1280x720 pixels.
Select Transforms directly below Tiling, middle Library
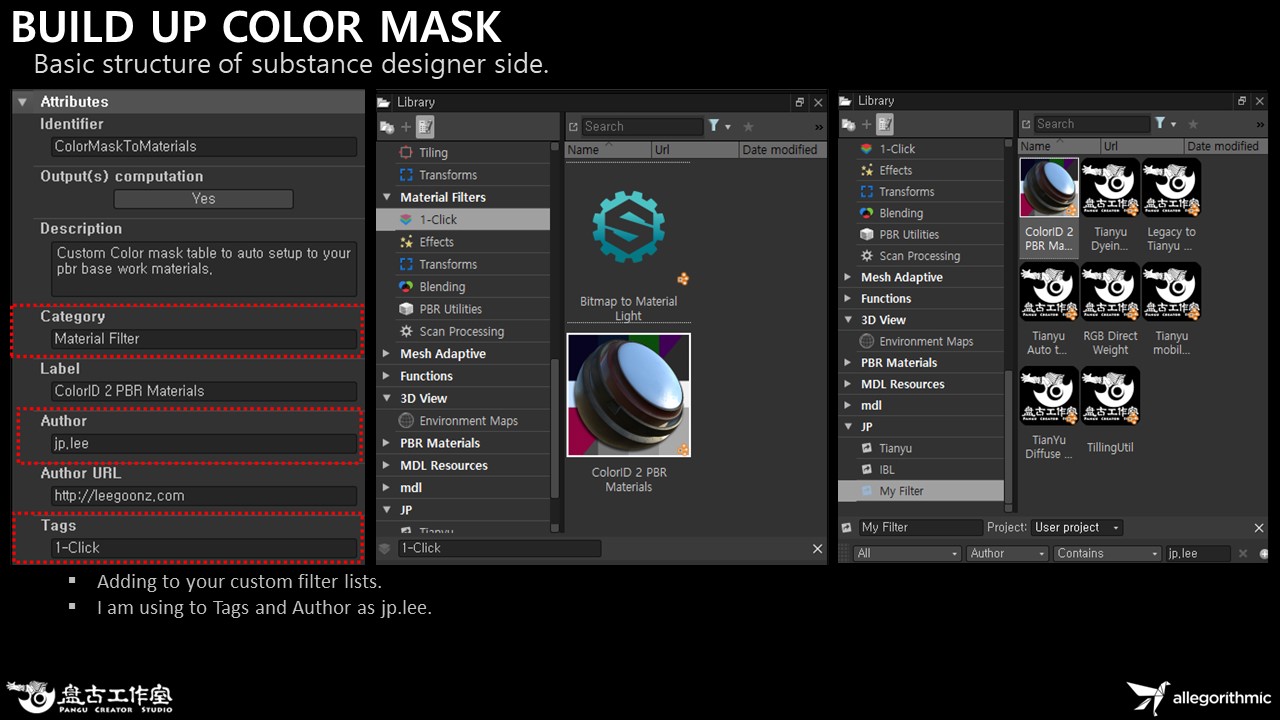(463, 175)
